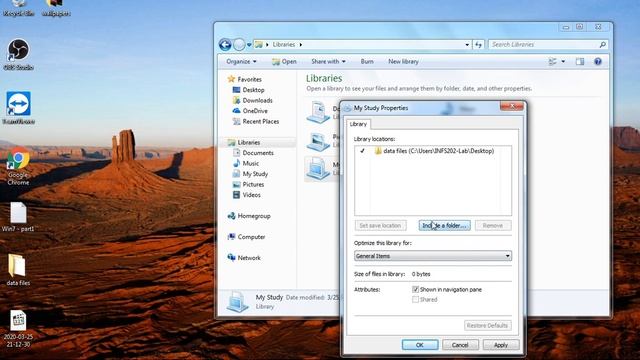
Task: Select Downloads under Favorites
Action: [x=253, y=100]
